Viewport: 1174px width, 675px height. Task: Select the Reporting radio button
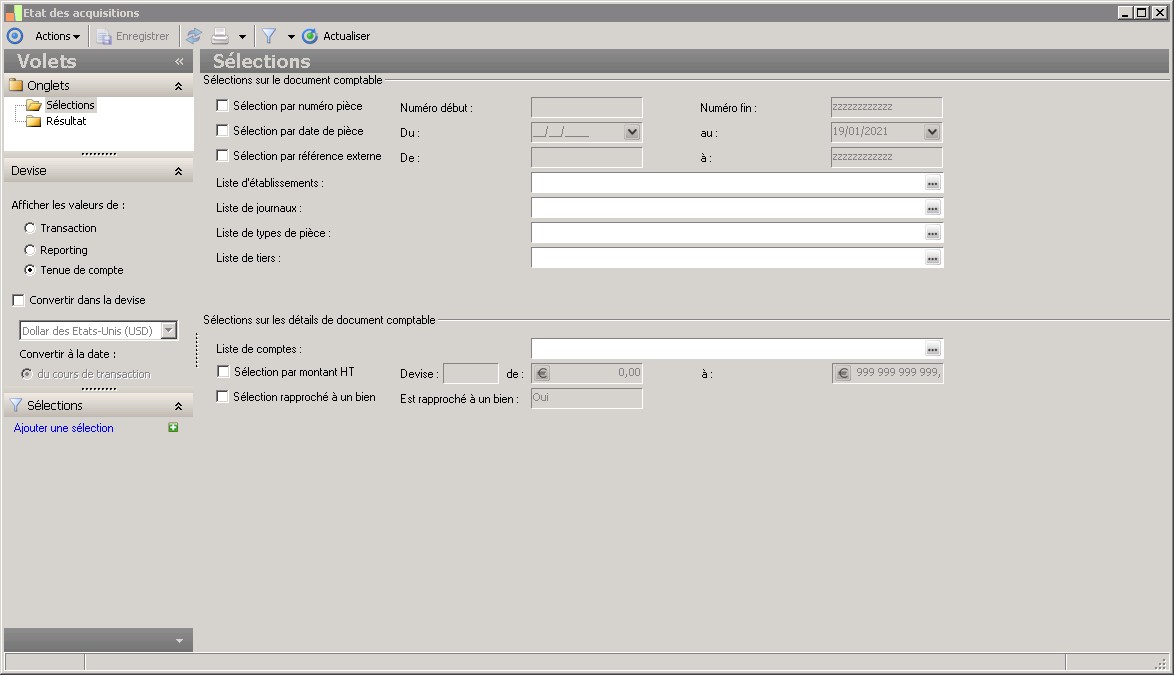coord(30,250)
